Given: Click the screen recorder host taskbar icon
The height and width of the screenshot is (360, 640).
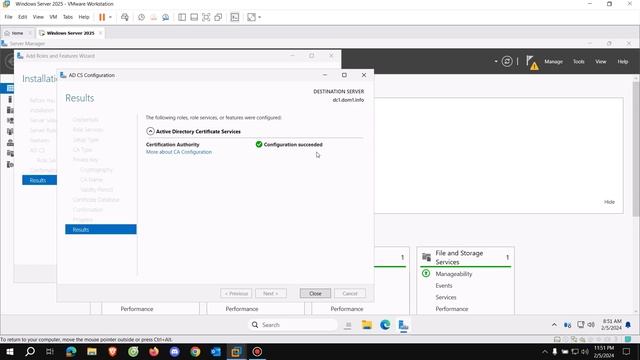Looking at the screenshot, I should 257,351.
